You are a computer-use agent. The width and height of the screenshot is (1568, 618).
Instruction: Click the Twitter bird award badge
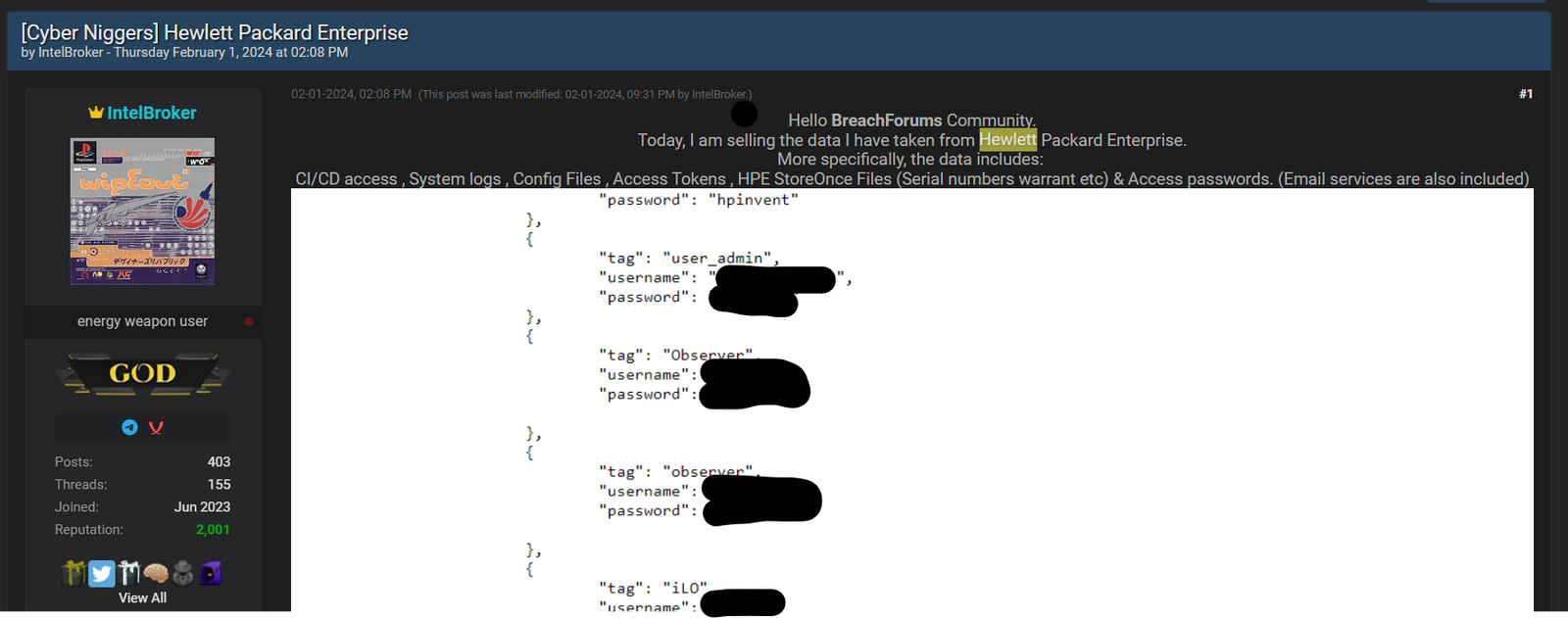102,573
